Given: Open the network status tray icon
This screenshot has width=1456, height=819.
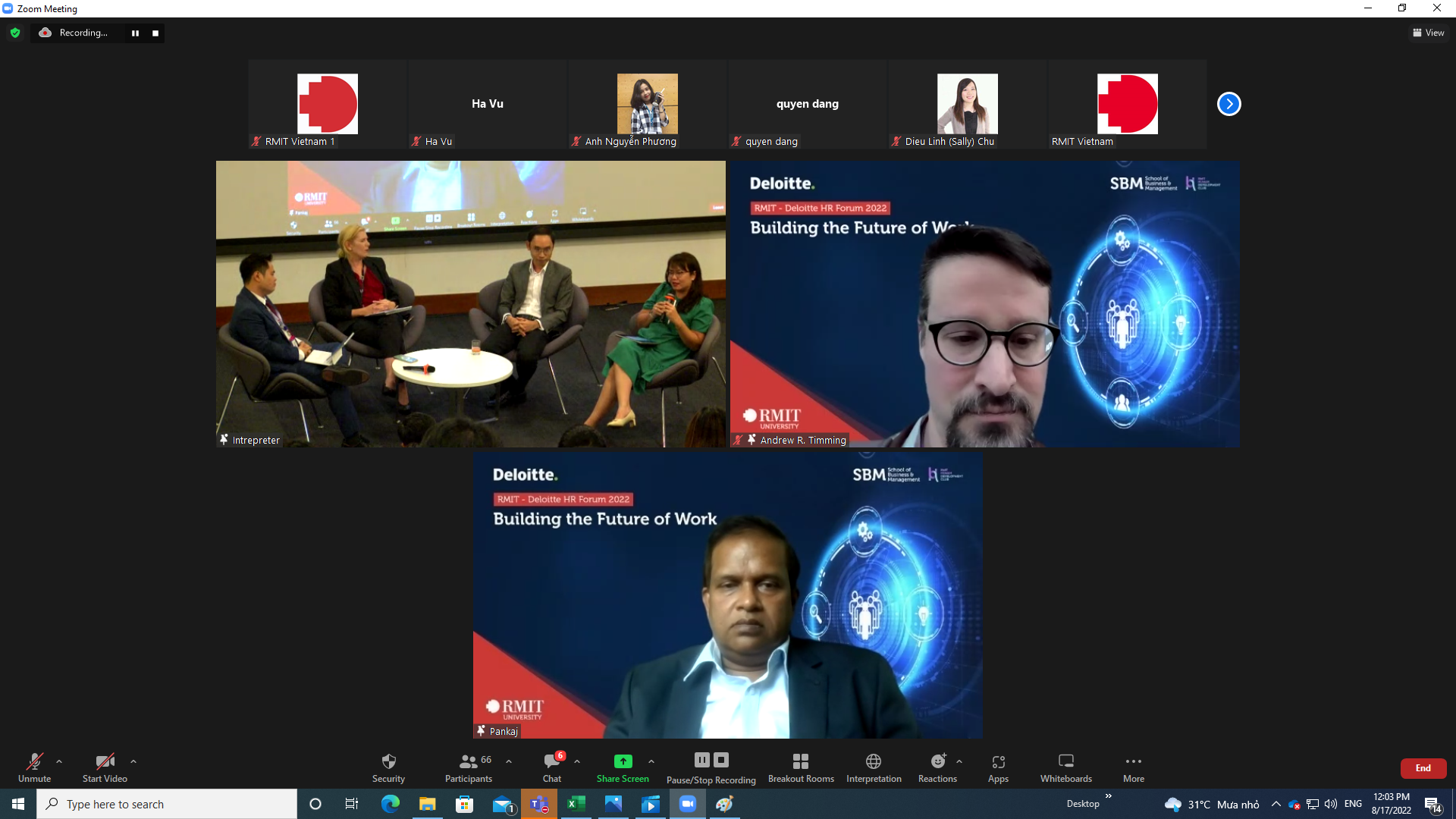Looking at the screenshot, I should click(1313, 804).
